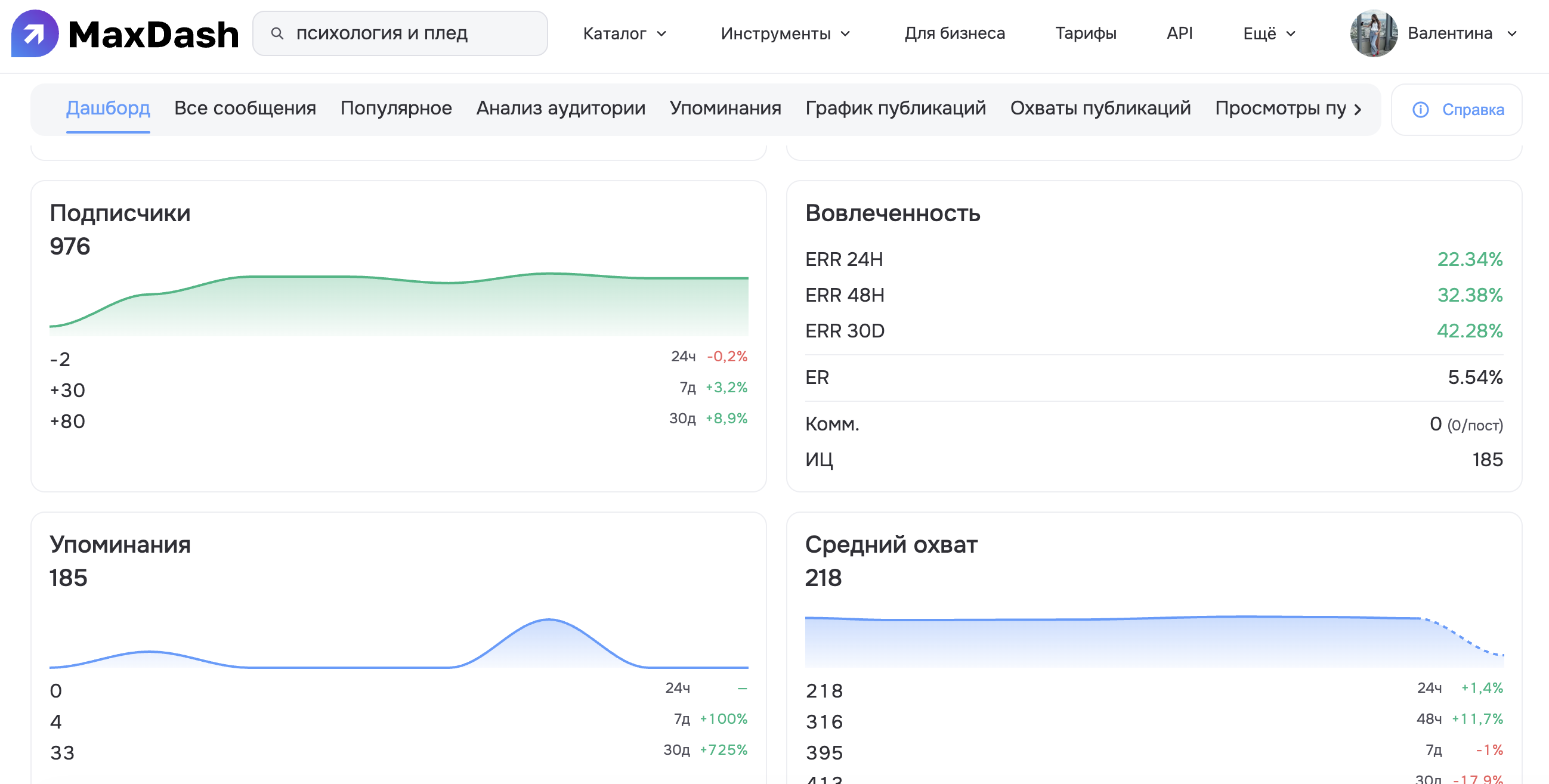The width and height of the screenshot is (1549, 784).
Task: Expand the Каталог dropdown menu
Action: tap(624, 33)
